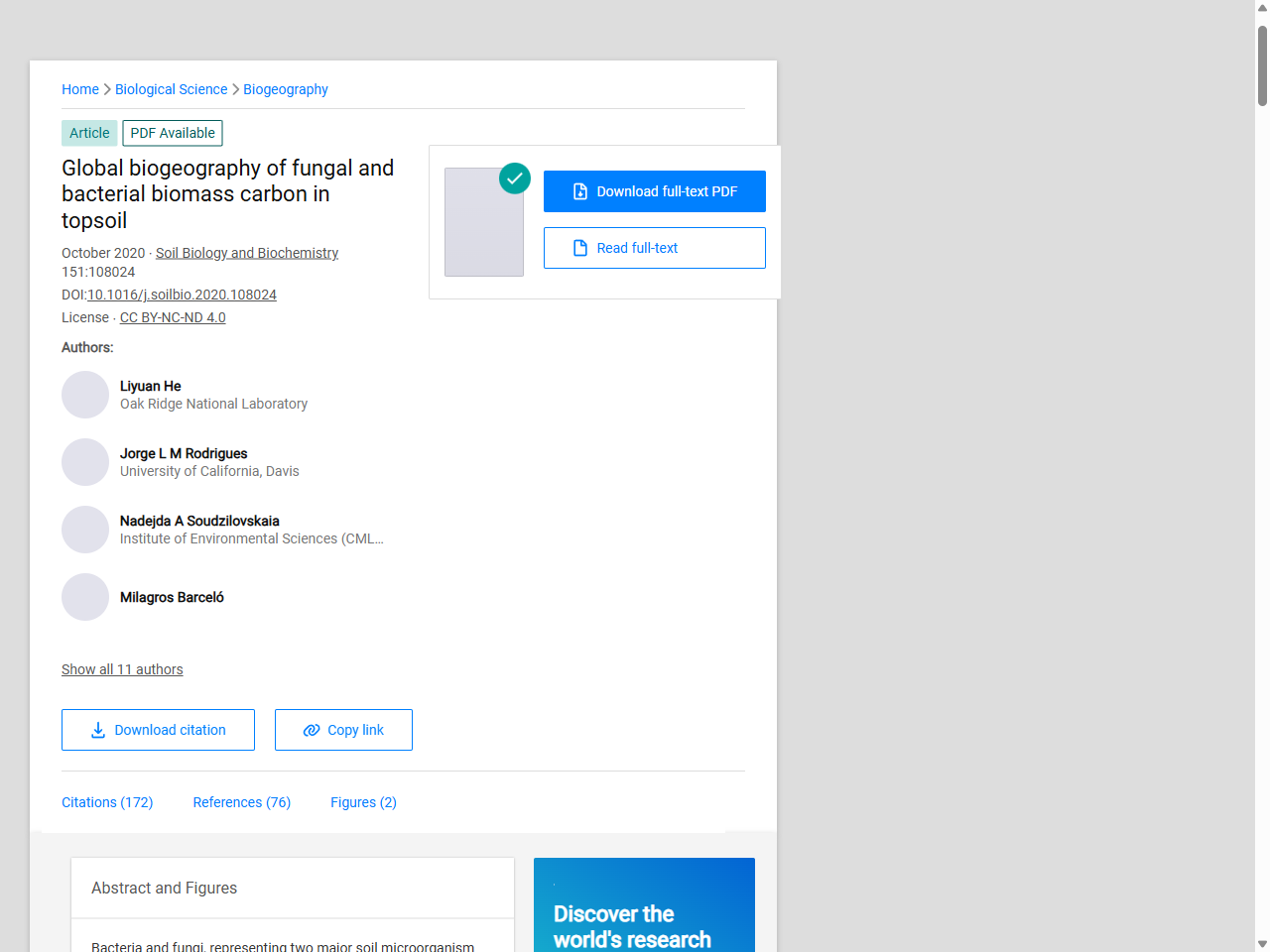Open Soil Biology and Biochemistry journal link

coord(247,253)
